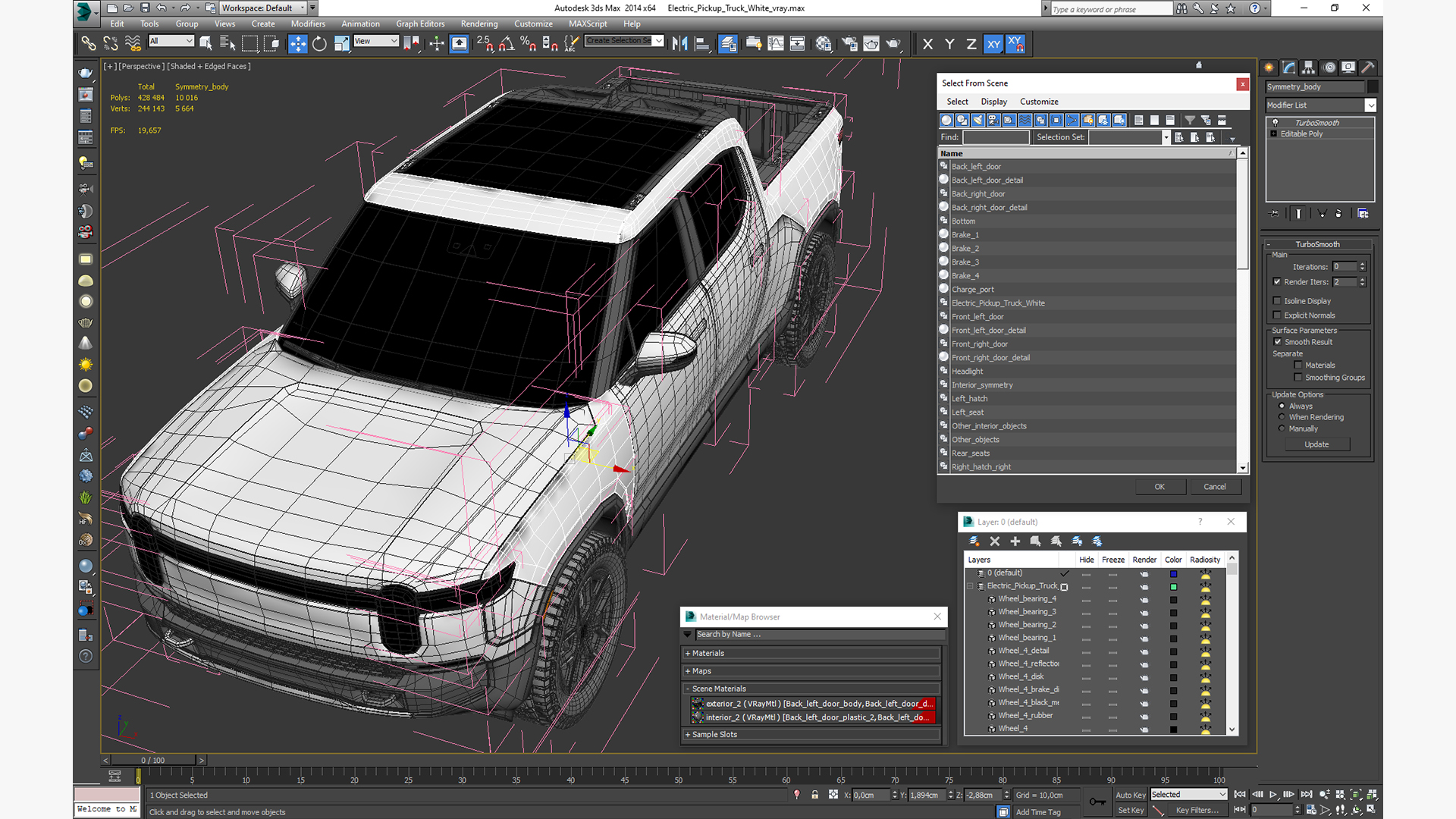Click Create New Layer plus icon
Image resolution: width=1456 pixels, height=819 pixels.
[1015, 541]
